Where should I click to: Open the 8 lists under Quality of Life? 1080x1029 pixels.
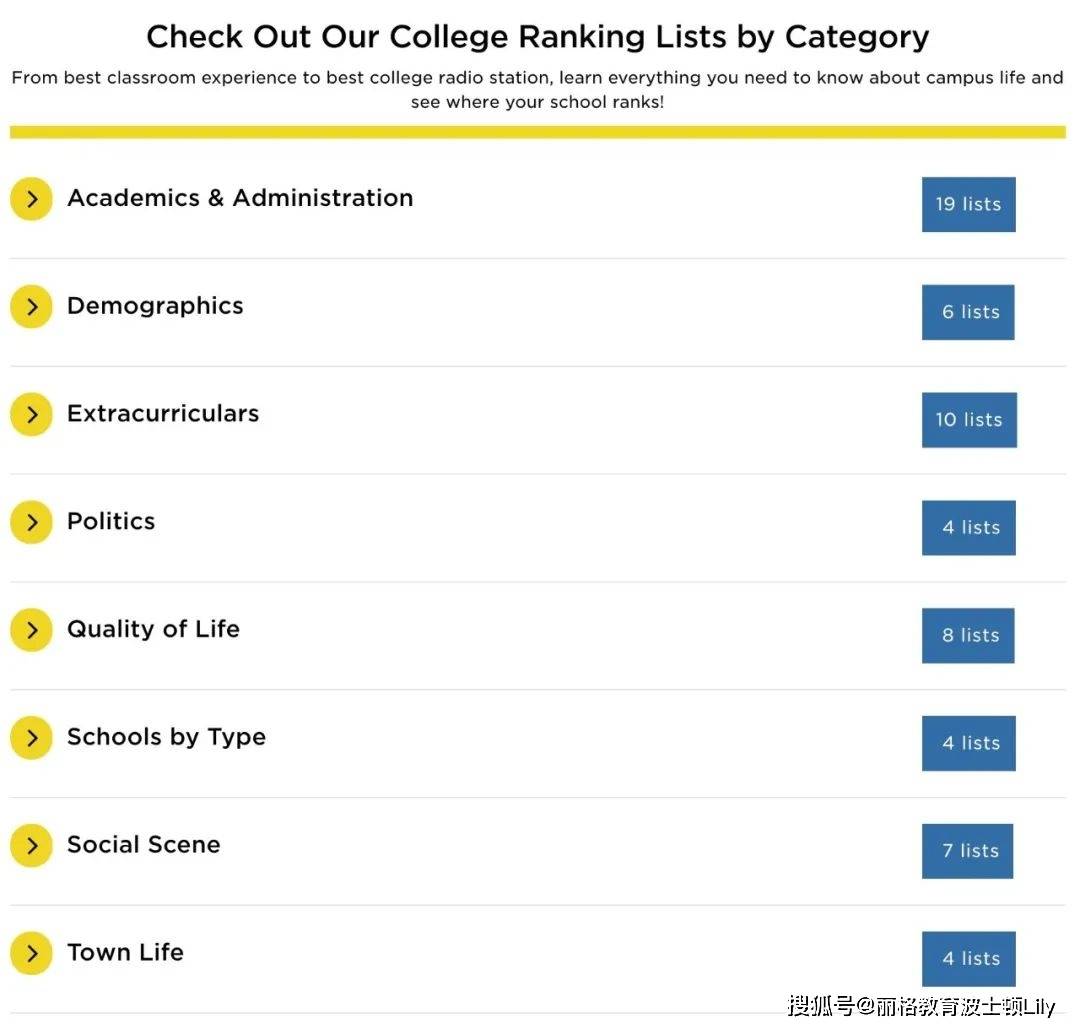968,635
